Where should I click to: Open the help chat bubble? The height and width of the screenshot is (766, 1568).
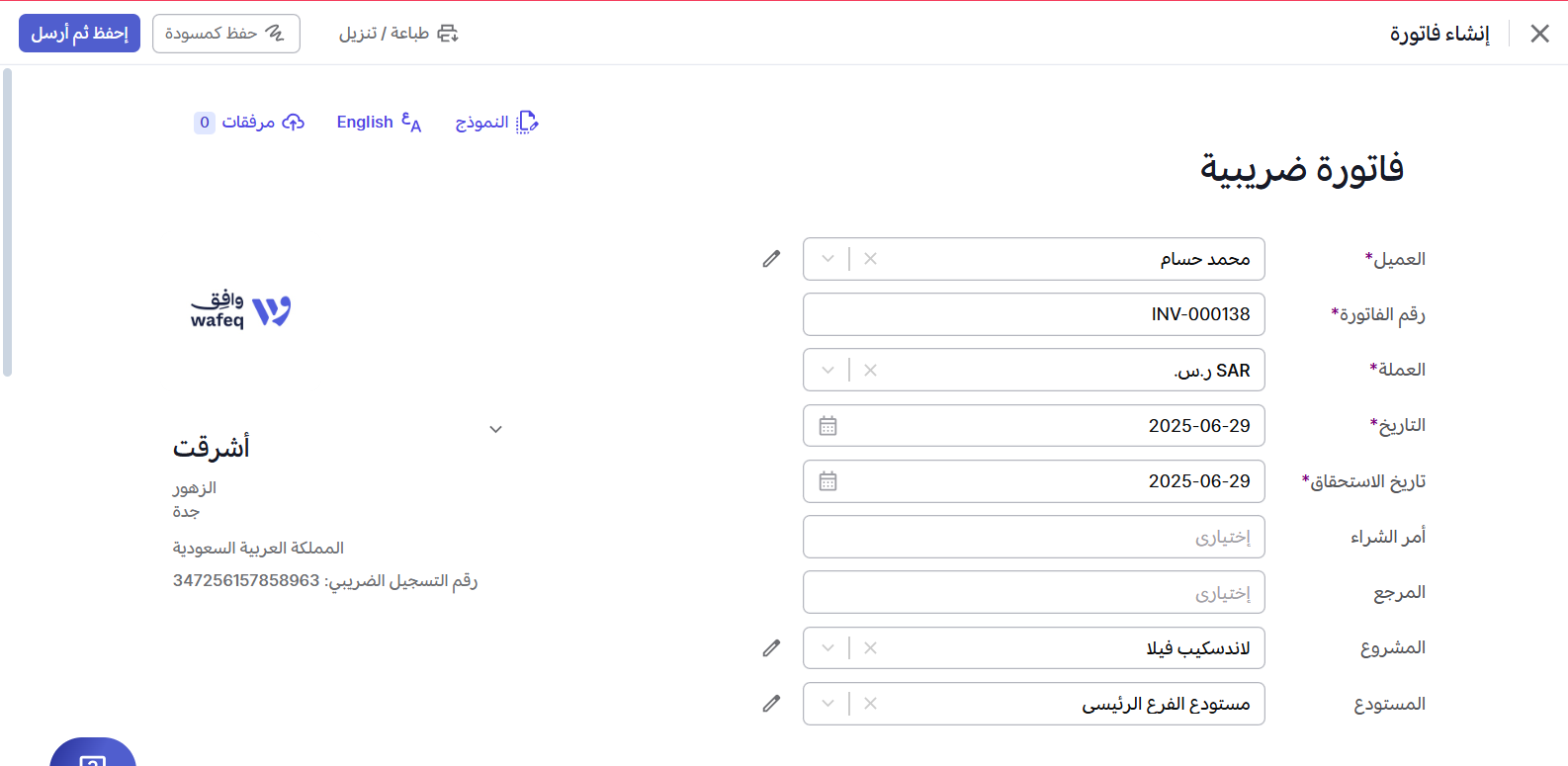click(92, 756)
